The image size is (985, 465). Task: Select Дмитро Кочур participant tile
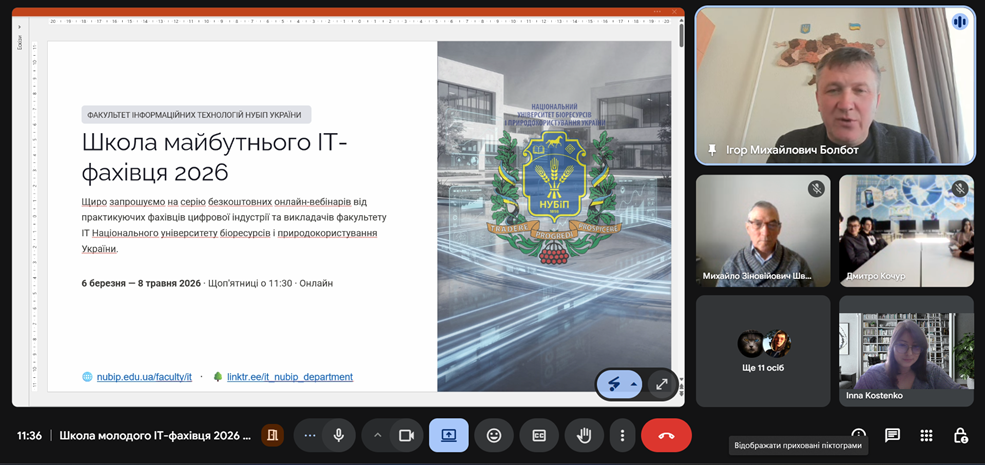click(x=906, y=231)
